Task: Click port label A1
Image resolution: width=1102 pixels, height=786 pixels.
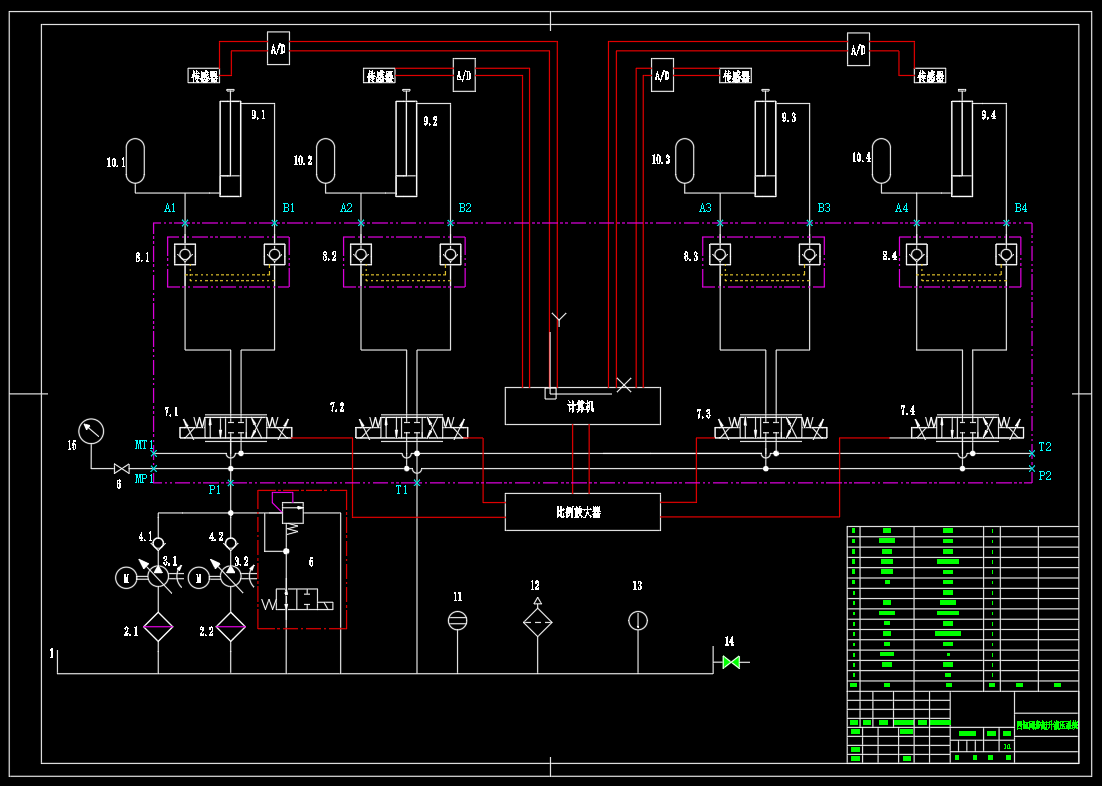Action: coord(169,208)
